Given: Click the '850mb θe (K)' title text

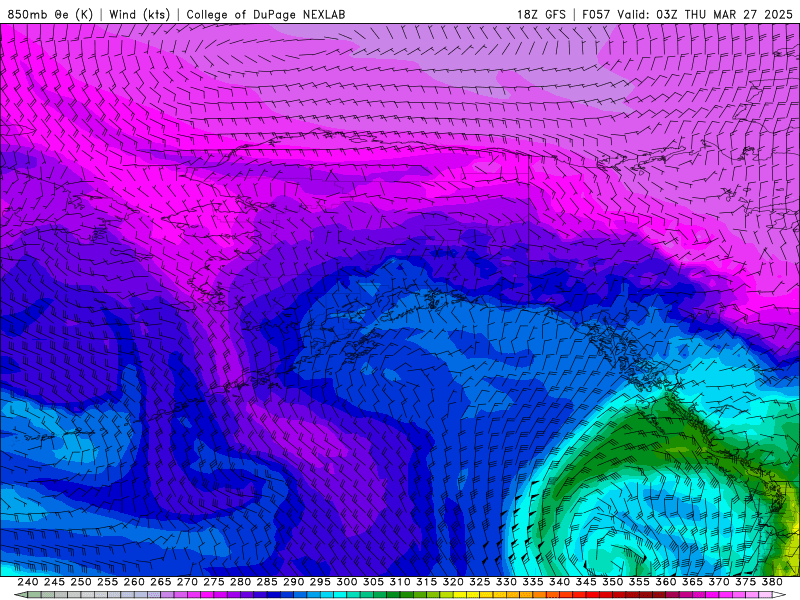Looking at the screenshot, I should [50, 14].
